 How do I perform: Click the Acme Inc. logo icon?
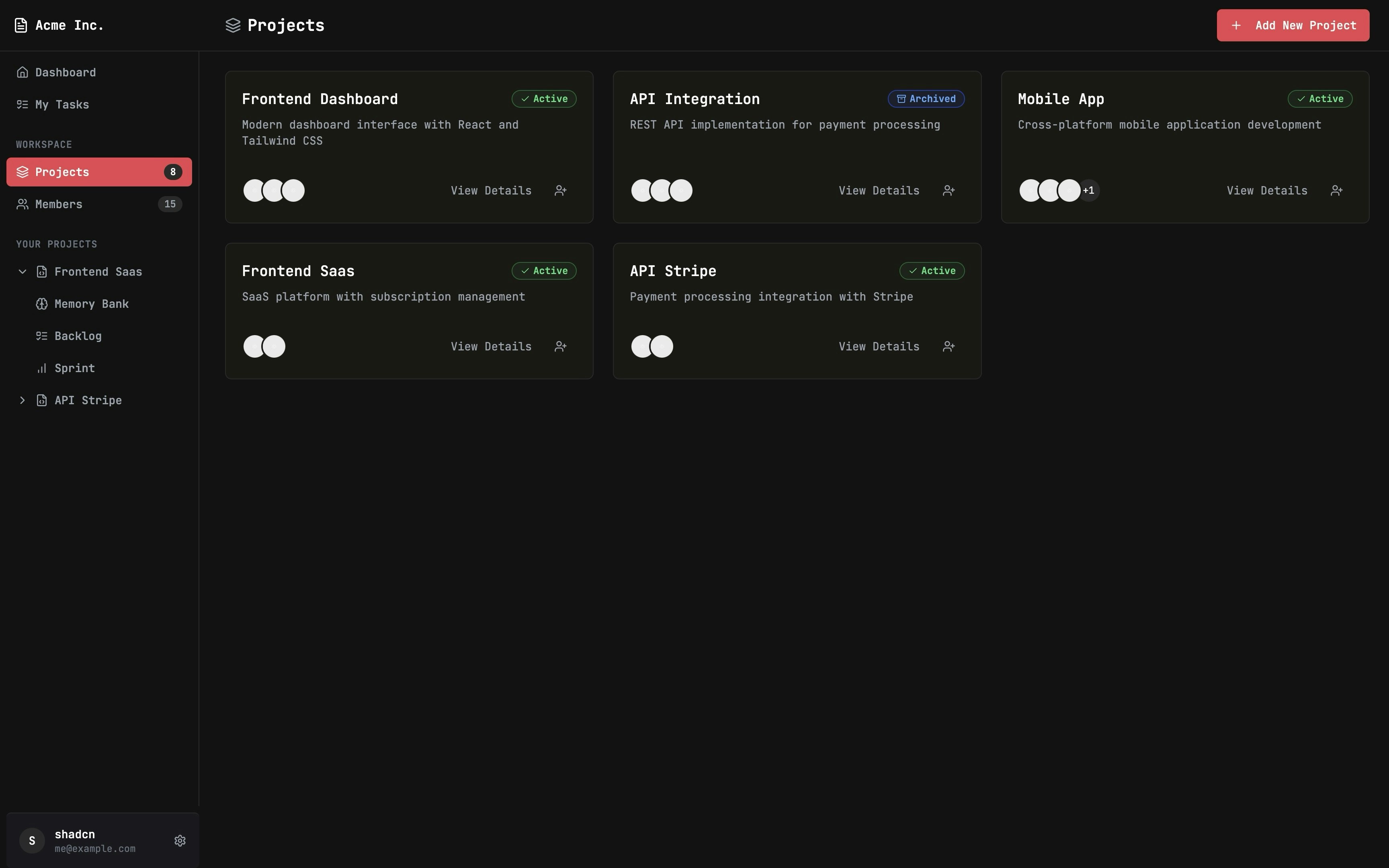[20, 25]
